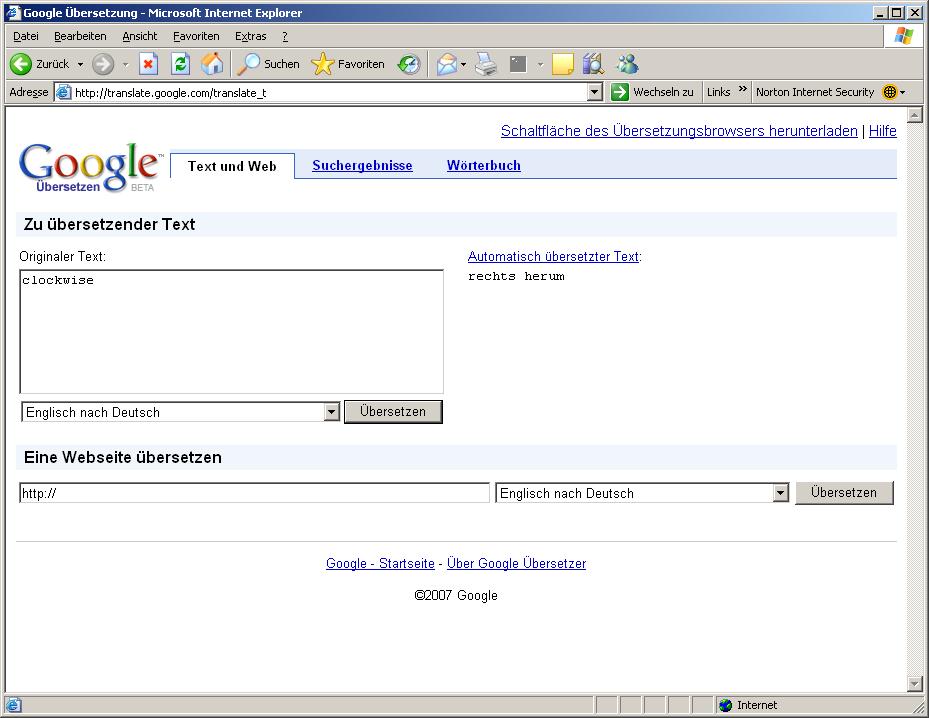Click the Windows flag logo
This screenshot has height=718, width=929.
click(x=904, y=36)
